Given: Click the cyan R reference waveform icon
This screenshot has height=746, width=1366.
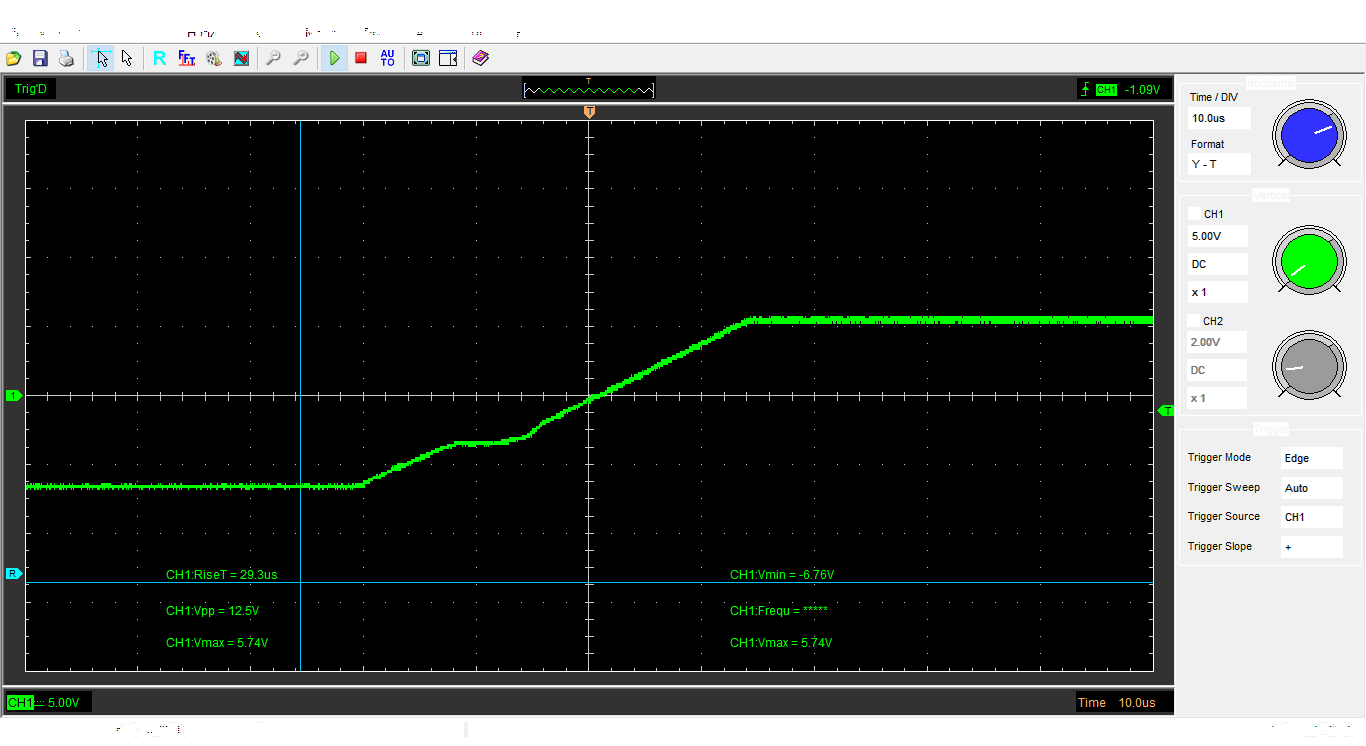Looking at the screenshot, I should click(x=159, y=59).
